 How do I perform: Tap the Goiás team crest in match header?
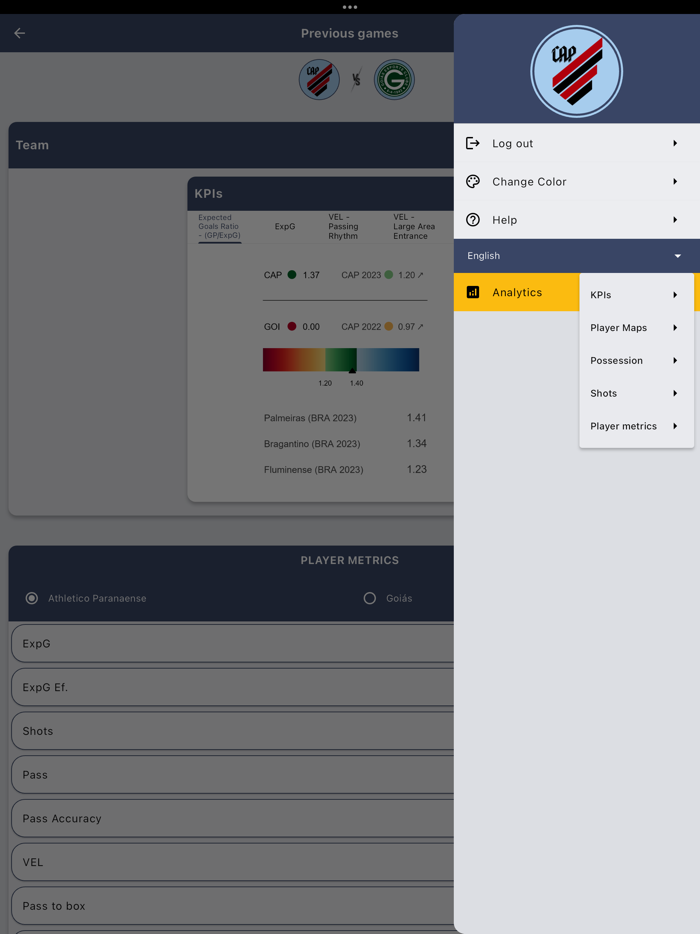click(394, 79)
